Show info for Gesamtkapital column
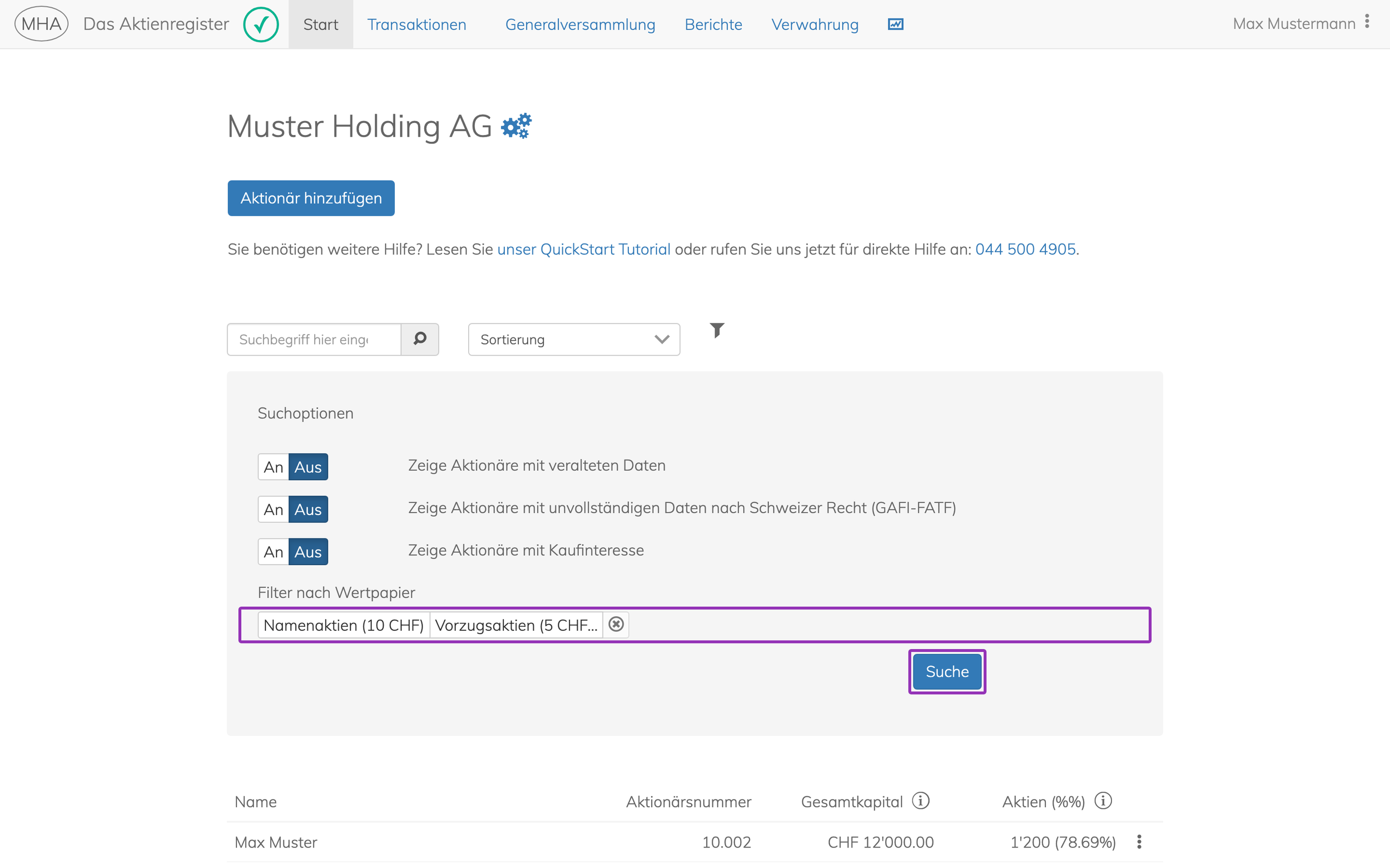This screenshot has height=868, width=1390. 920,800
